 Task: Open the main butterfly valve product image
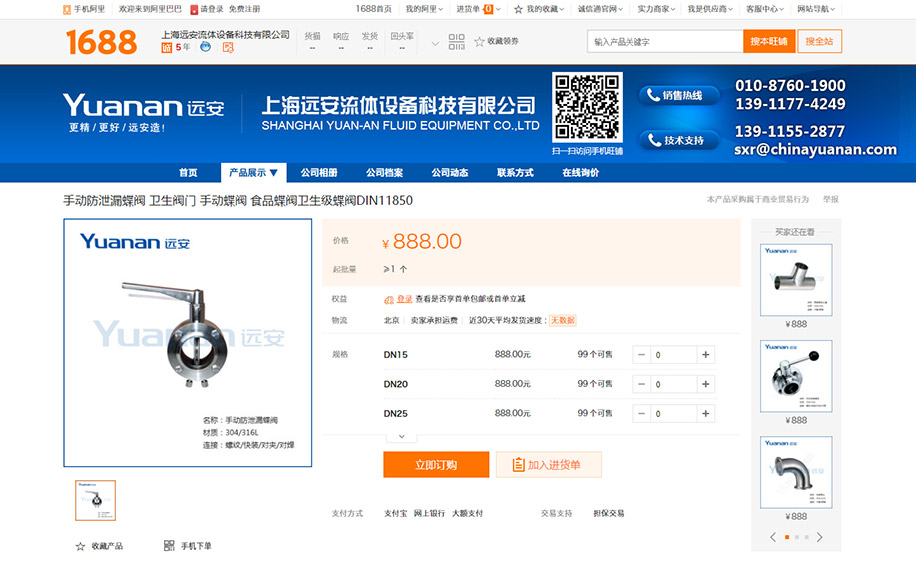click(x=188, y=342)
